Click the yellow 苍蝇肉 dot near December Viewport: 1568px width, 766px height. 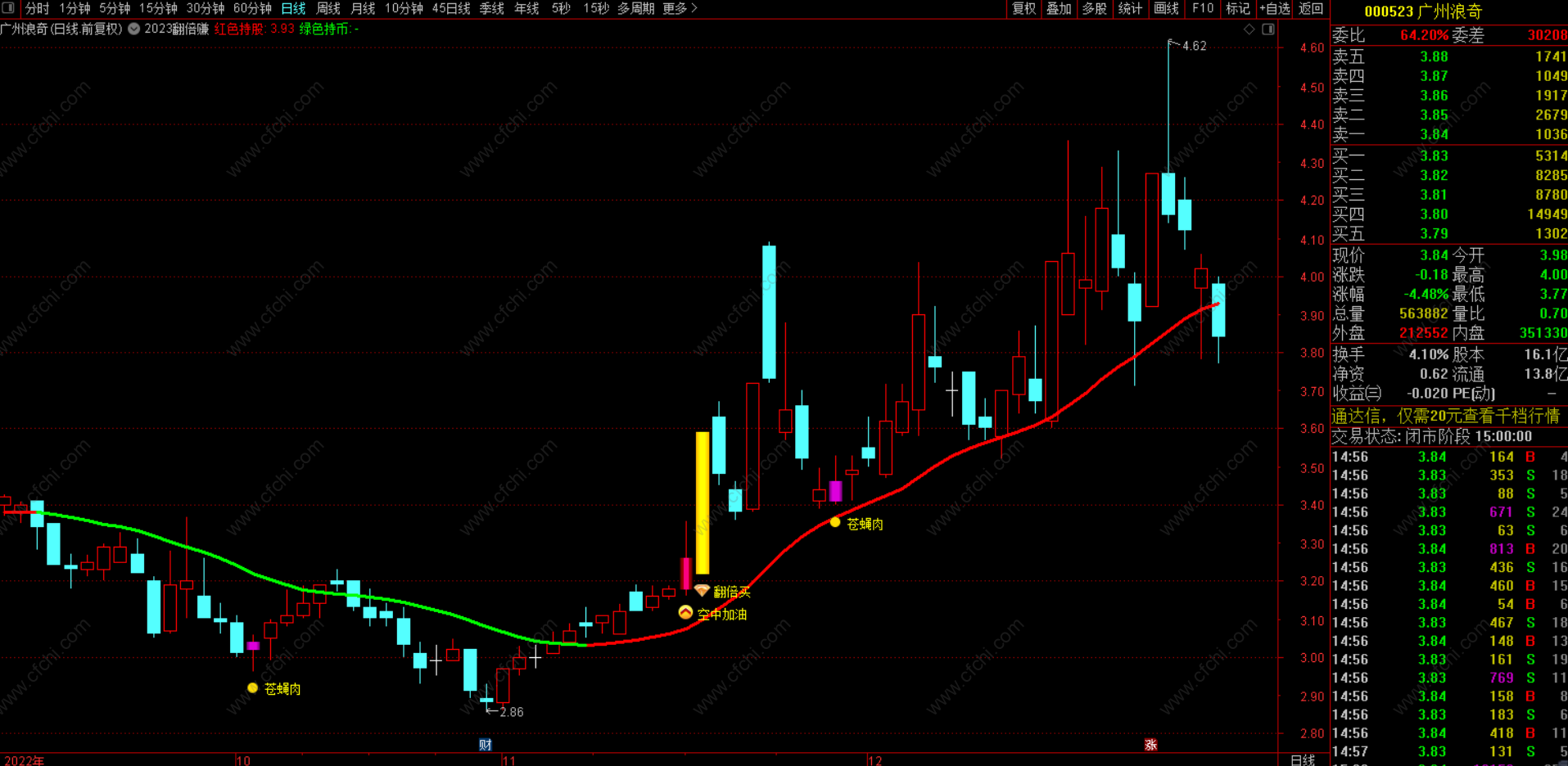[834, 523]
